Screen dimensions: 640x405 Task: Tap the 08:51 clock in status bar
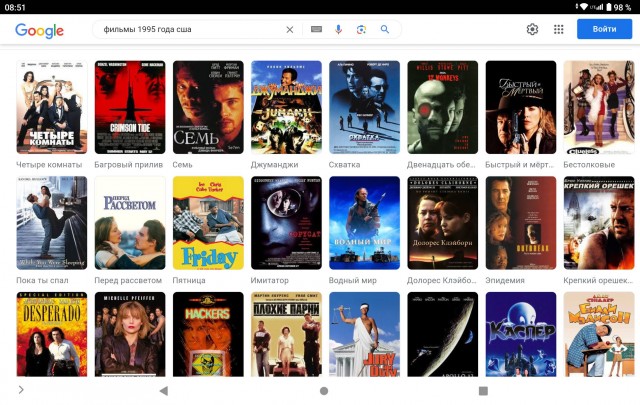pos(15,7)
